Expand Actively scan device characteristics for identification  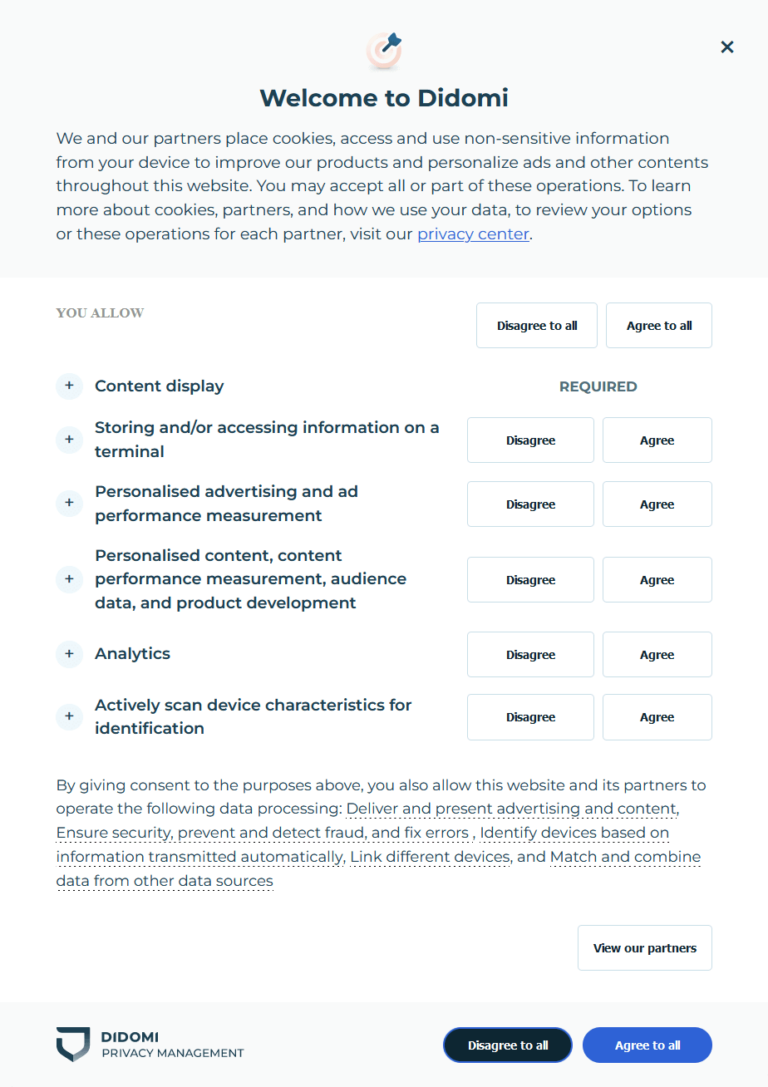69,717
